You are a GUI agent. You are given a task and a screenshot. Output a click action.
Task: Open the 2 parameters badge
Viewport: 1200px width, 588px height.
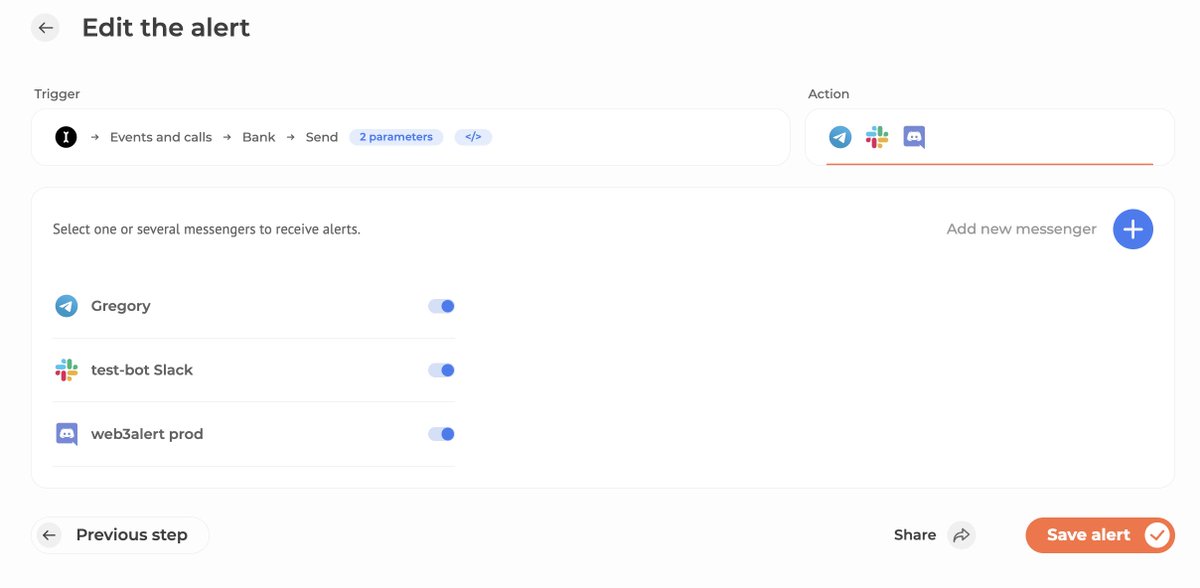pos(396,137)
